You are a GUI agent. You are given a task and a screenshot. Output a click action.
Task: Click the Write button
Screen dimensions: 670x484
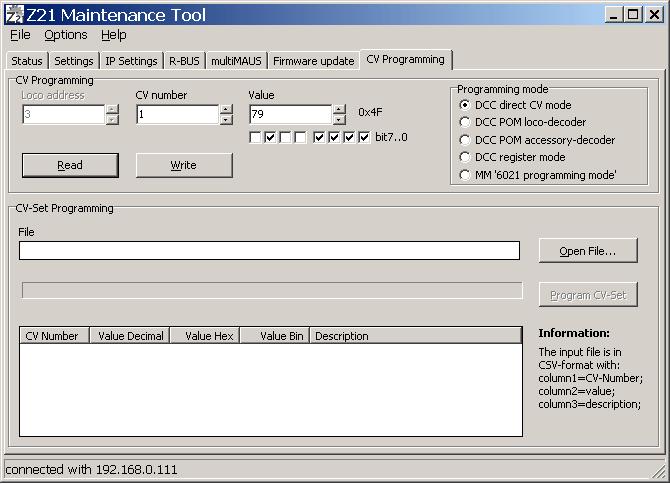click(184, 165)
